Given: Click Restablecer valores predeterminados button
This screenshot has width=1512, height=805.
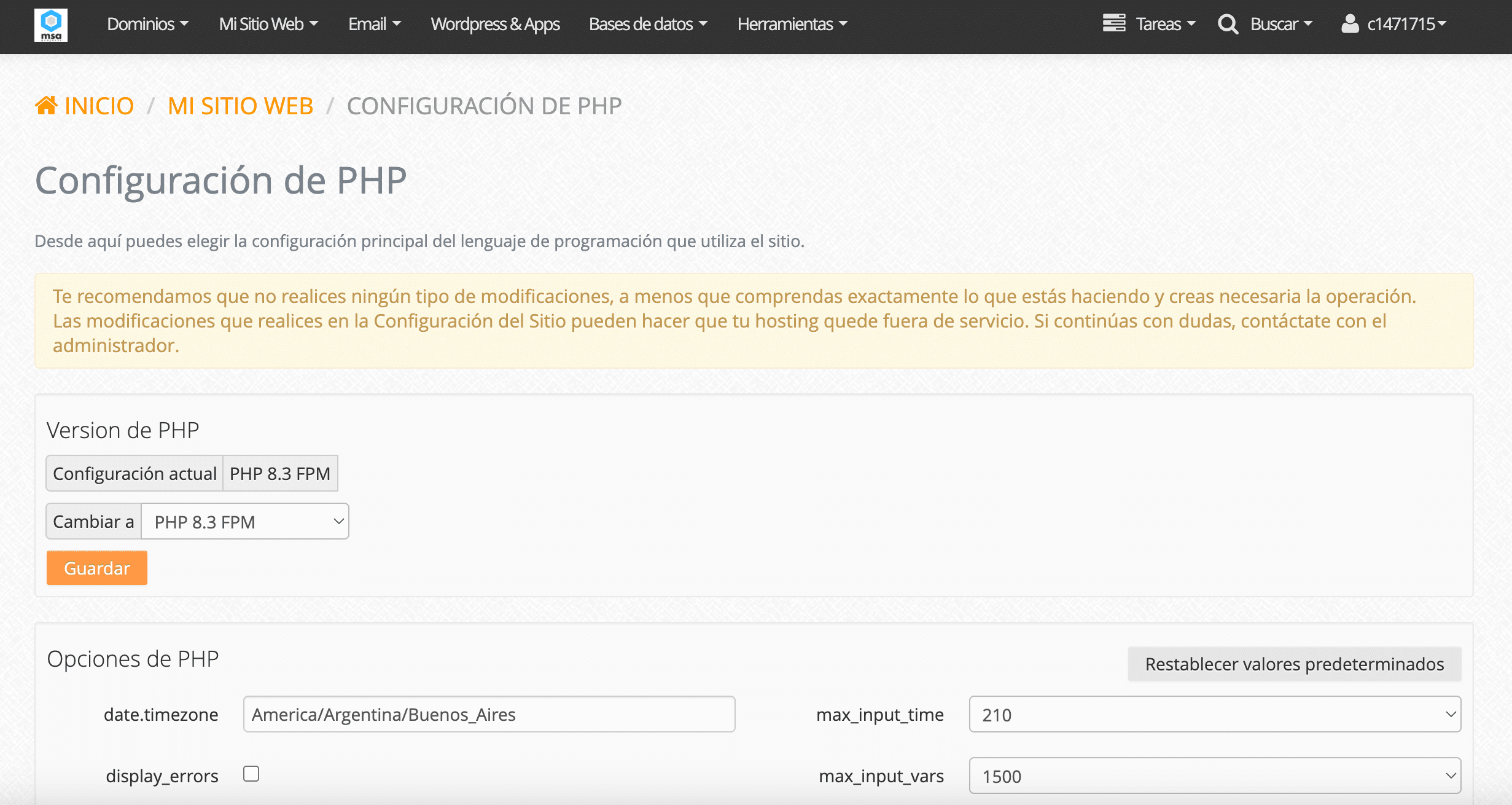Looking at the screenshot, I should pos(1294,664).
